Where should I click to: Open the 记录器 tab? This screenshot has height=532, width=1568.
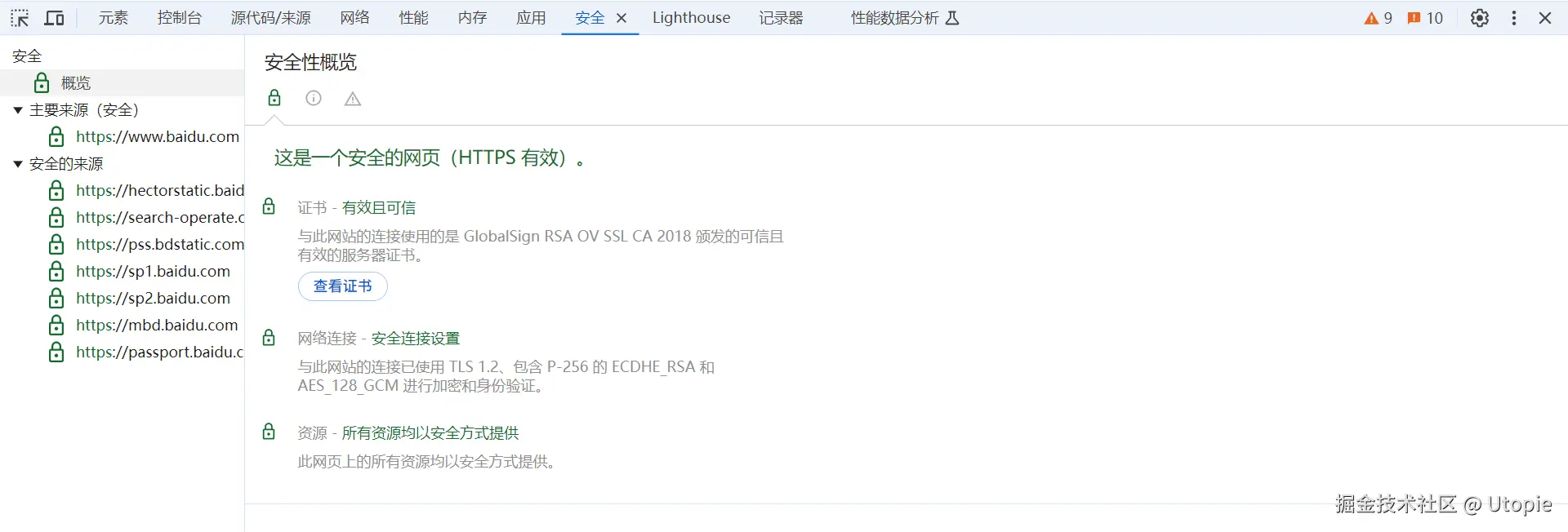click(782, 18)
